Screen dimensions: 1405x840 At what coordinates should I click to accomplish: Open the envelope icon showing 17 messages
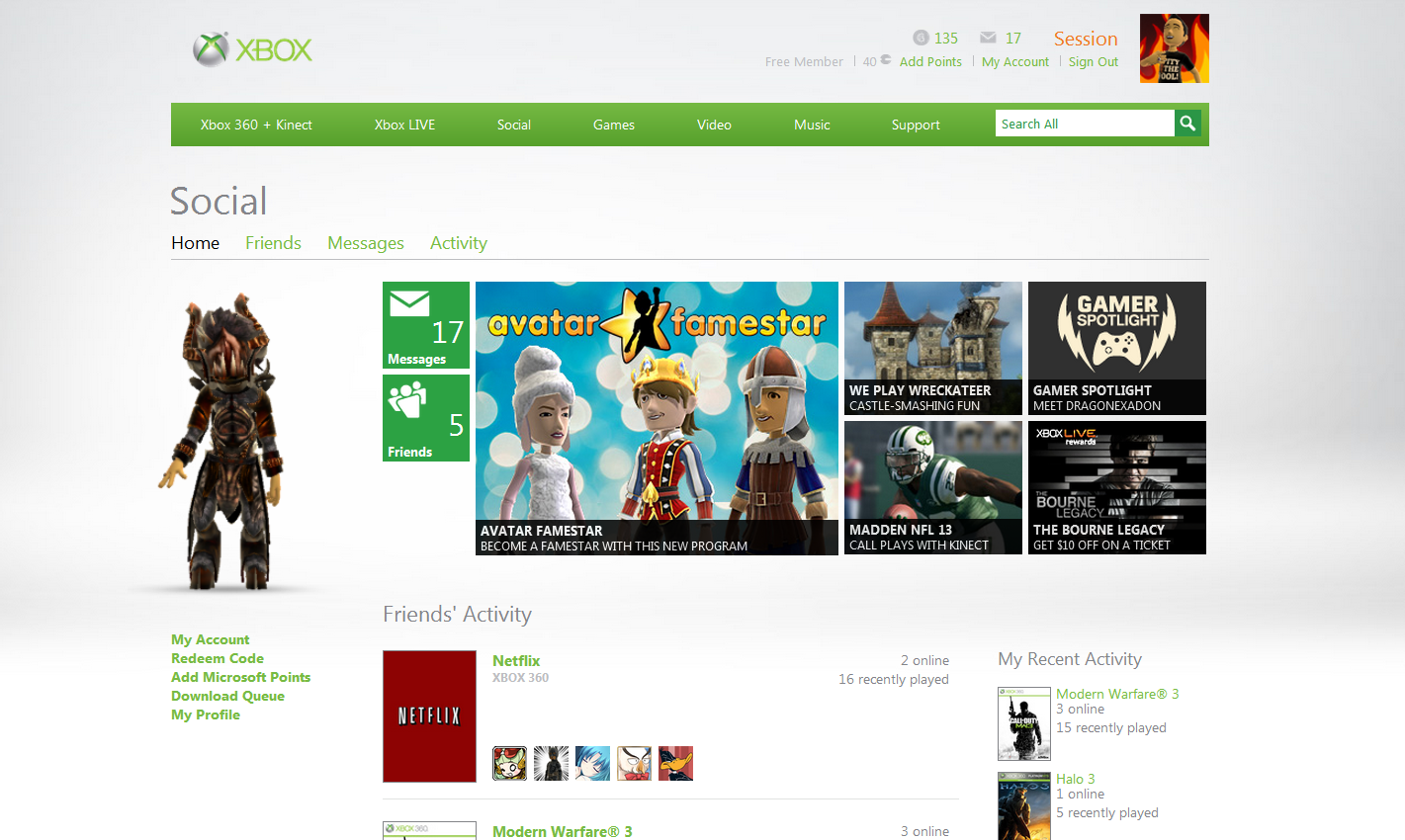coord(988,38)
